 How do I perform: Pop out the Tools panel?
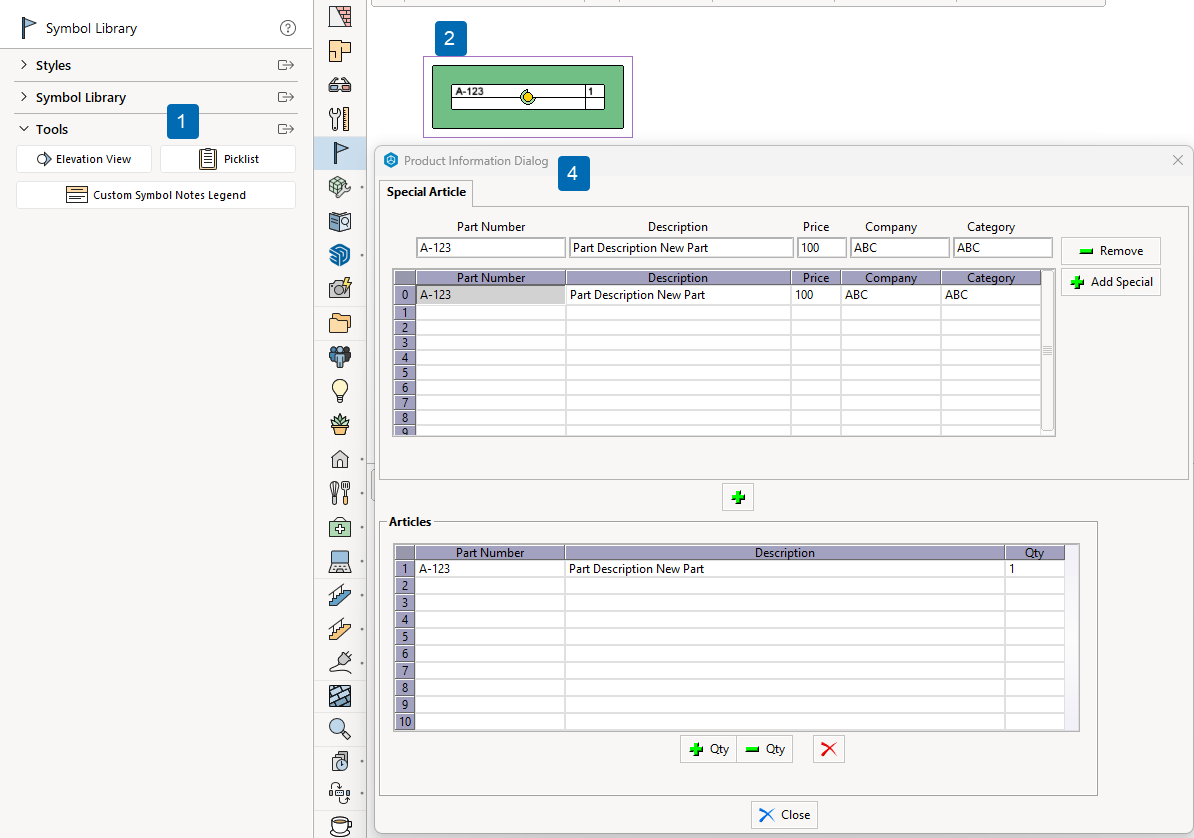click(286, 129)
